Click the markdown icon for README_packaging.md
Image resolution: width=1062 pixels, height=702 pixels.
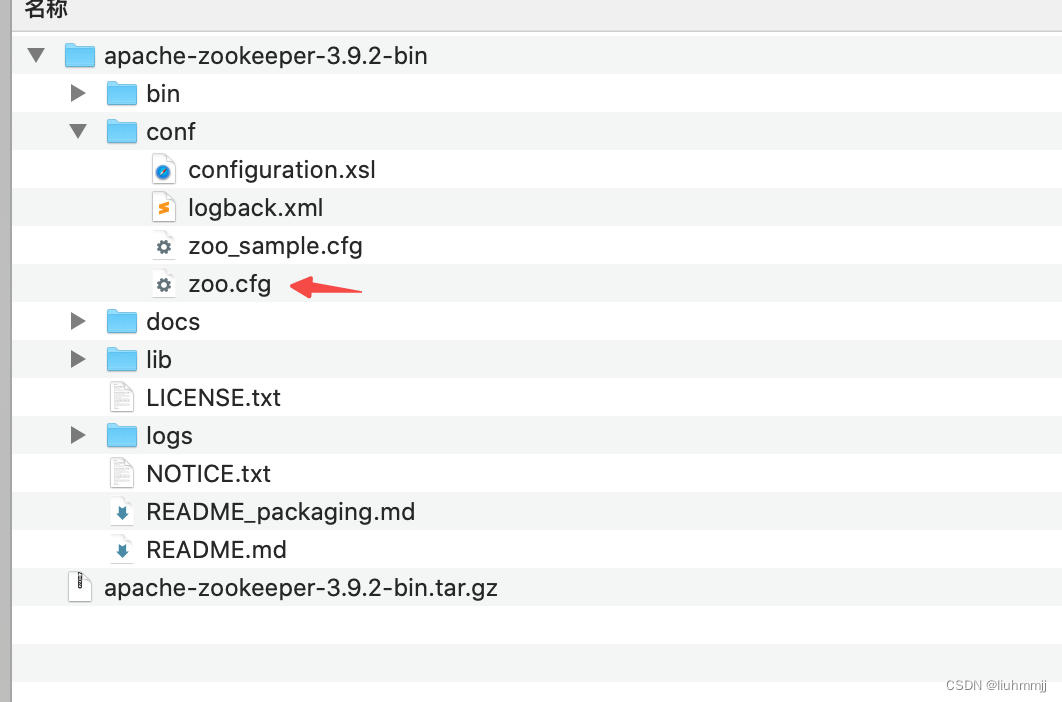coord(121,511)
